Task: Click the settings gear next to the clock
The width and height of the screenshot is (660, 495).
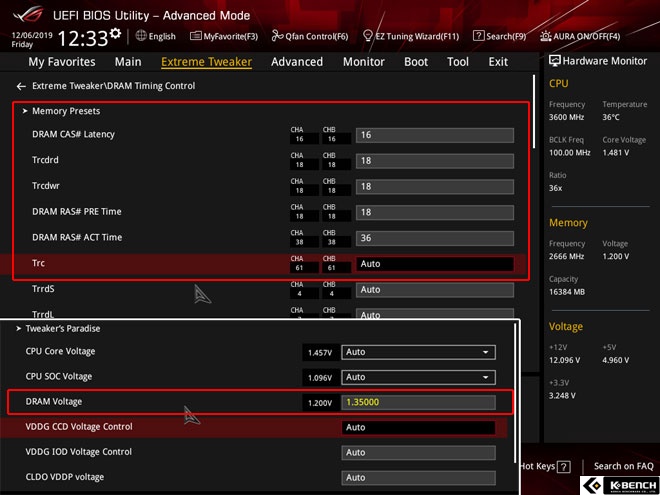Action: (x=115, y=34)
